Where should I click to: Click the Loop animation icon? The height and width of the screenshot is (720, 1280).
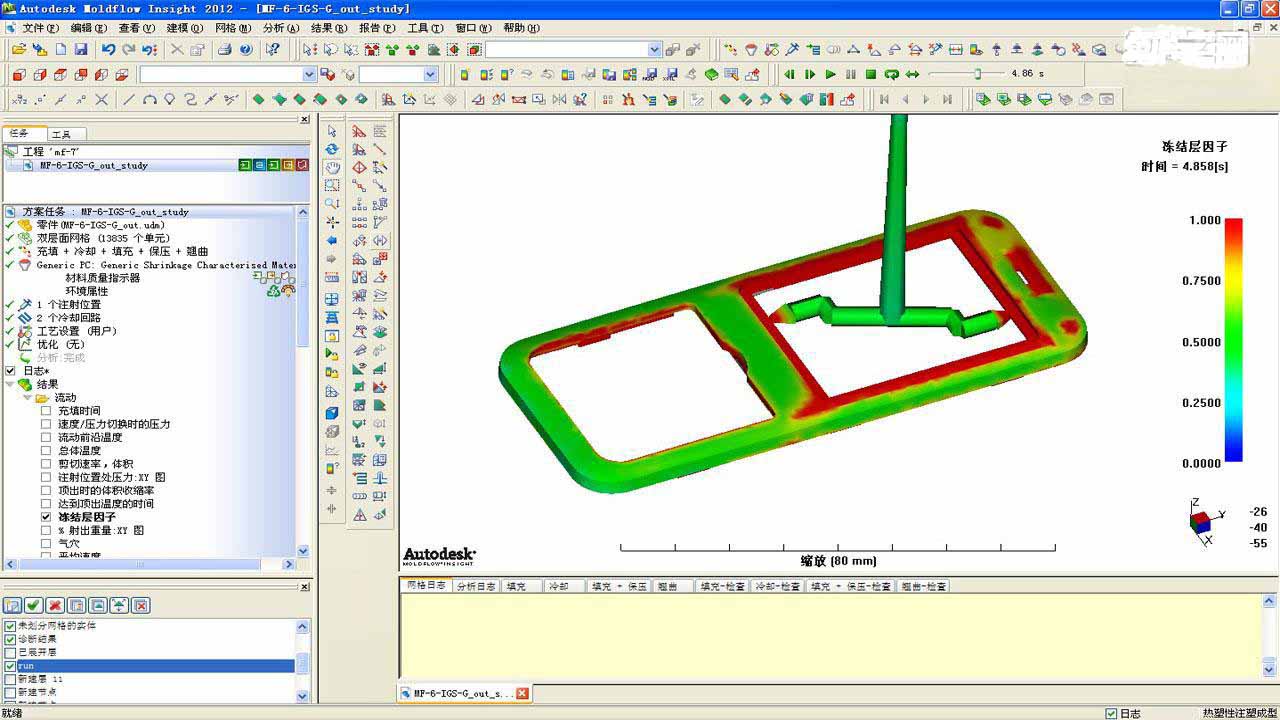pyautogui.click(x=891, y=74)
